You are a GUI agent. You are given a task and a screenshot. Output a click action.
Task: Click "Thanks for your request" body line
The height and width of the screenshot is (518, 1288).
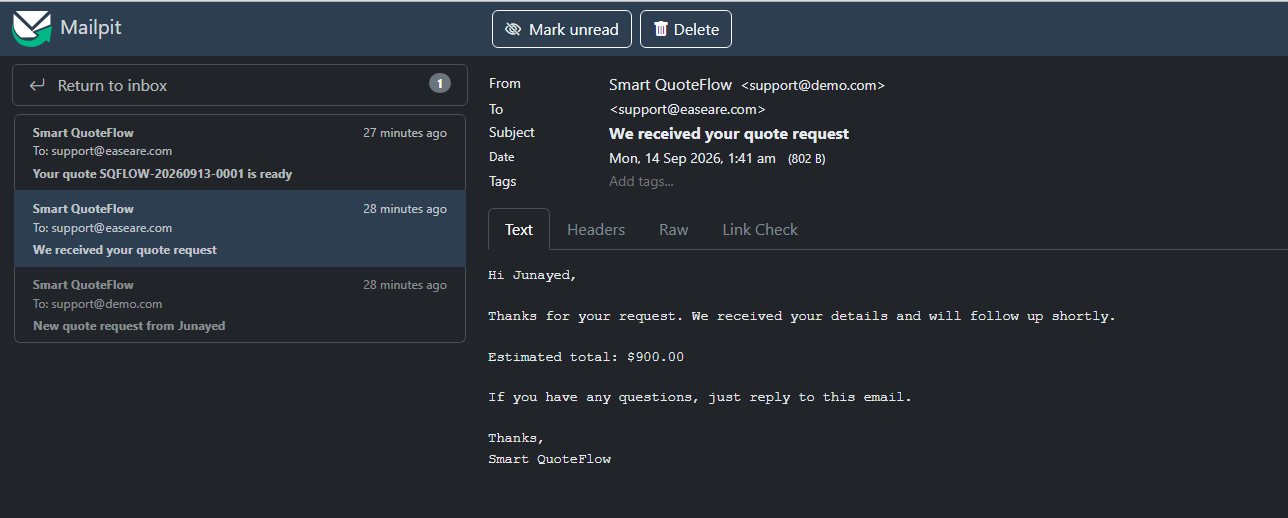click(801, 316)
